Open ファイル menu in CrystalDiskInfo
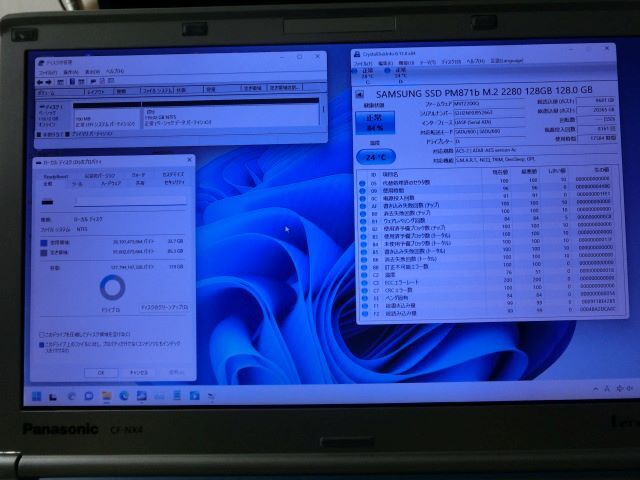Screen dimensions: 640x480 363,63
